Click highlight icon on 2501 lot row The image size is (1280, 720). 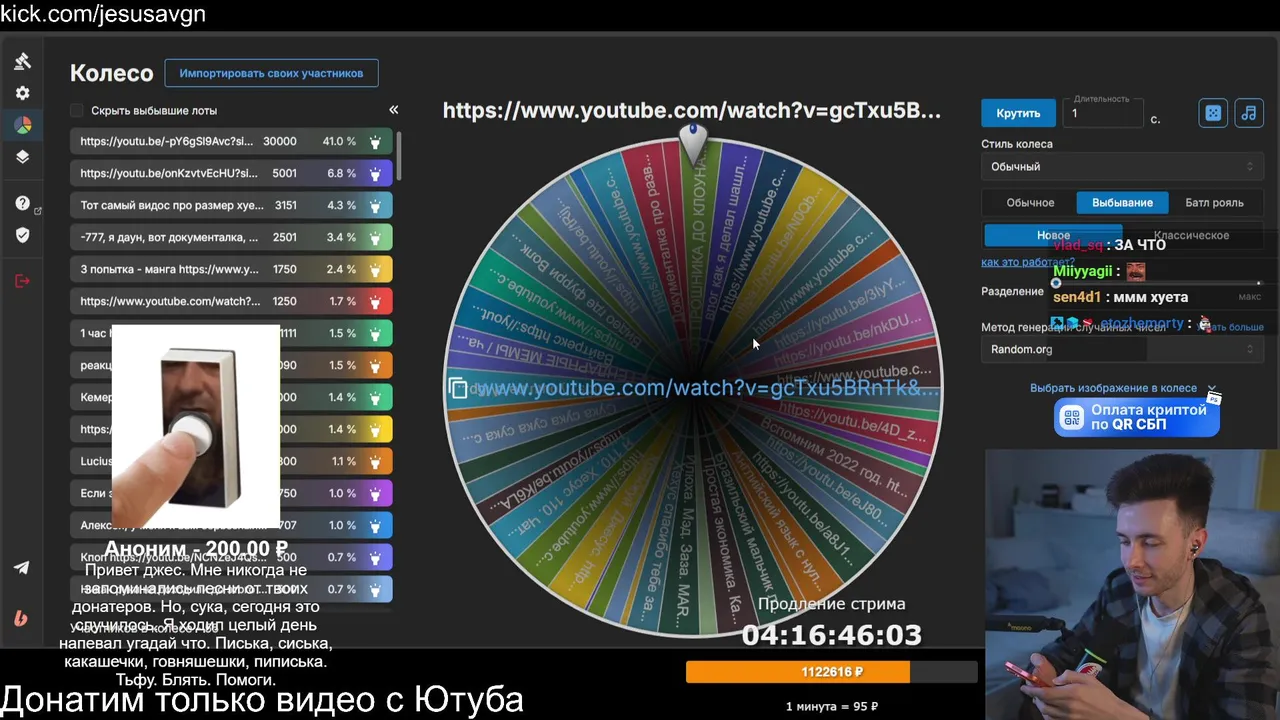pos(375,238)
